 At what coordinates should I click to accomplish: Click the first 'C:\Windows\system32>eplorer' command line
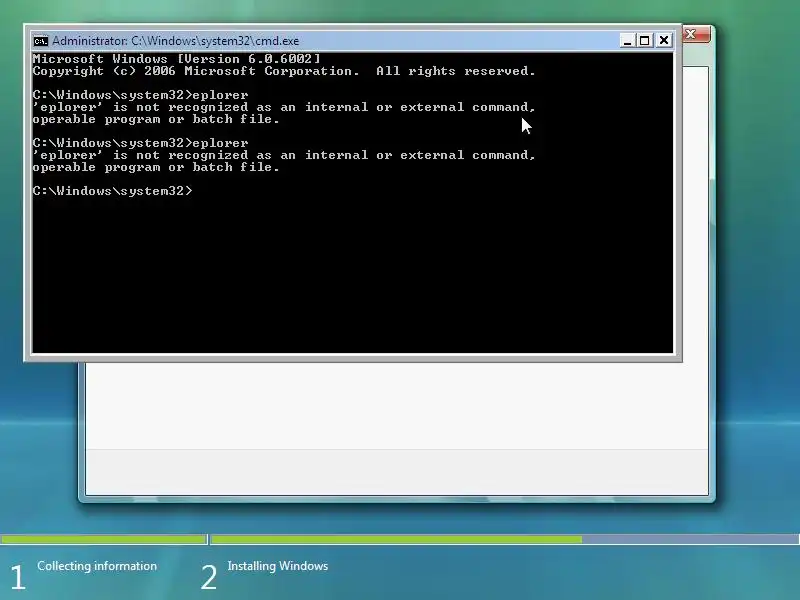(140, 95)
